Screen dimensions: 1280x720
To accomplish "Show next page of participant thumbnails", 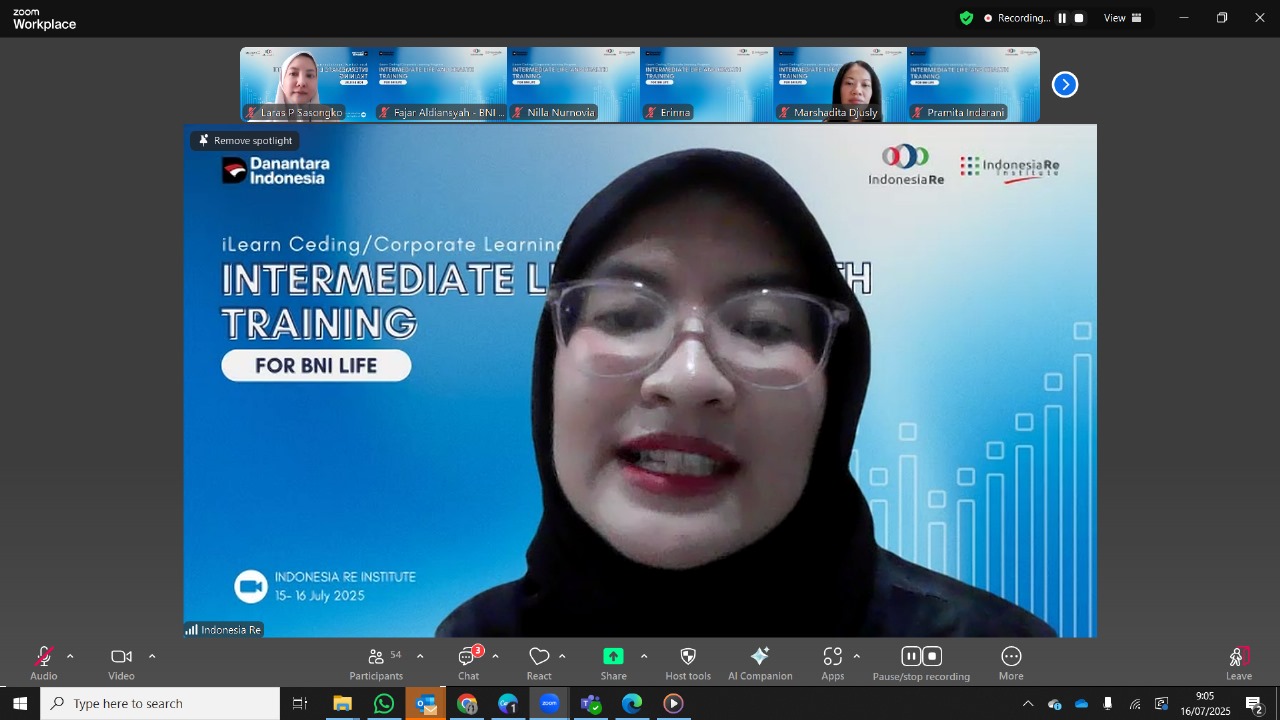I will (1065, 85).
